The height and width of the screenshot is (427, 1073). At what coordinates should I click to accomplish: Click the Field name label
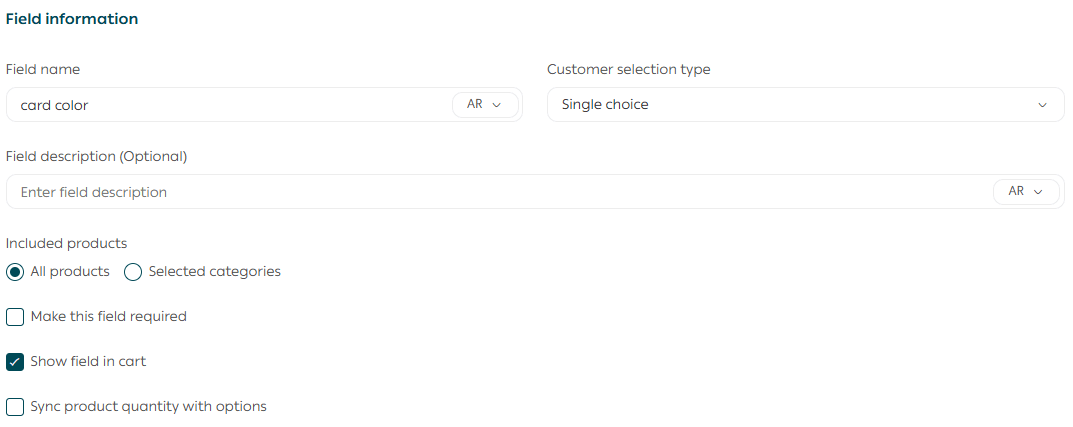tap(43, 70)
